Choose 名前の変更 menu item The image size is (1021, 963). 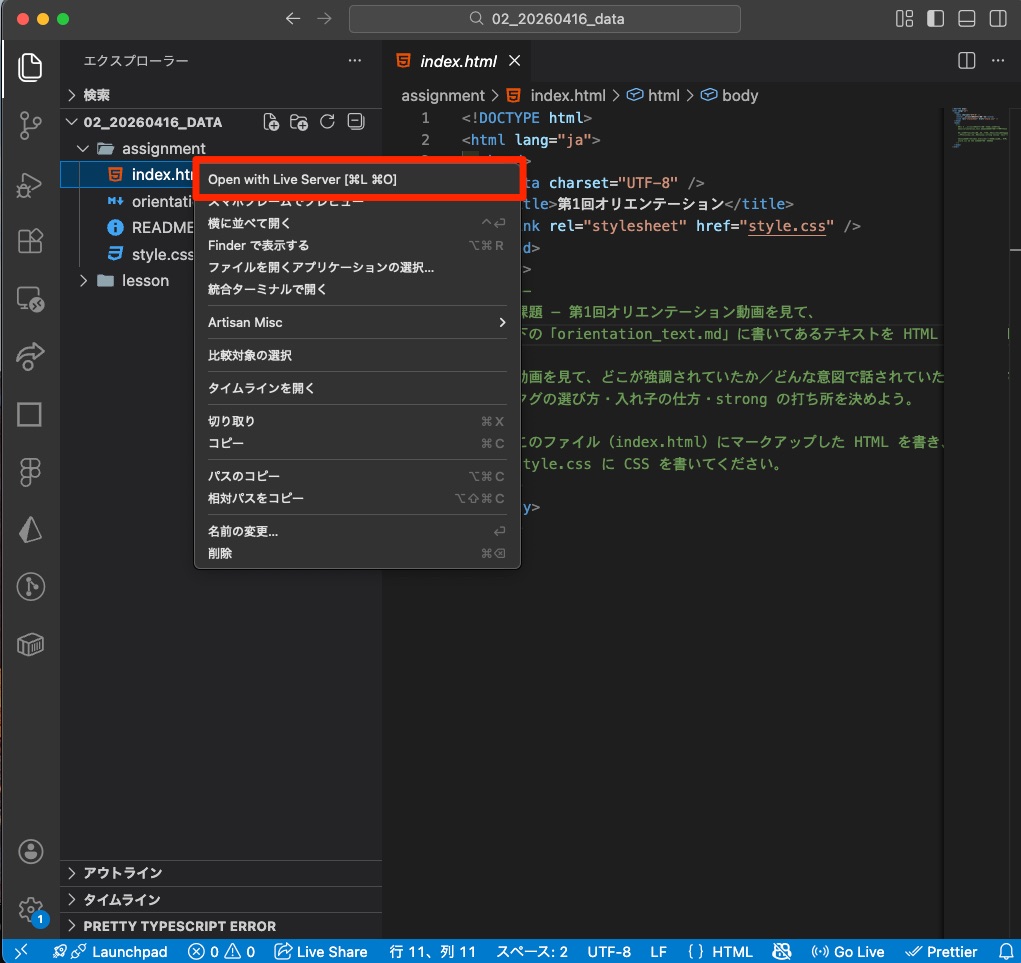pos(357,531)
